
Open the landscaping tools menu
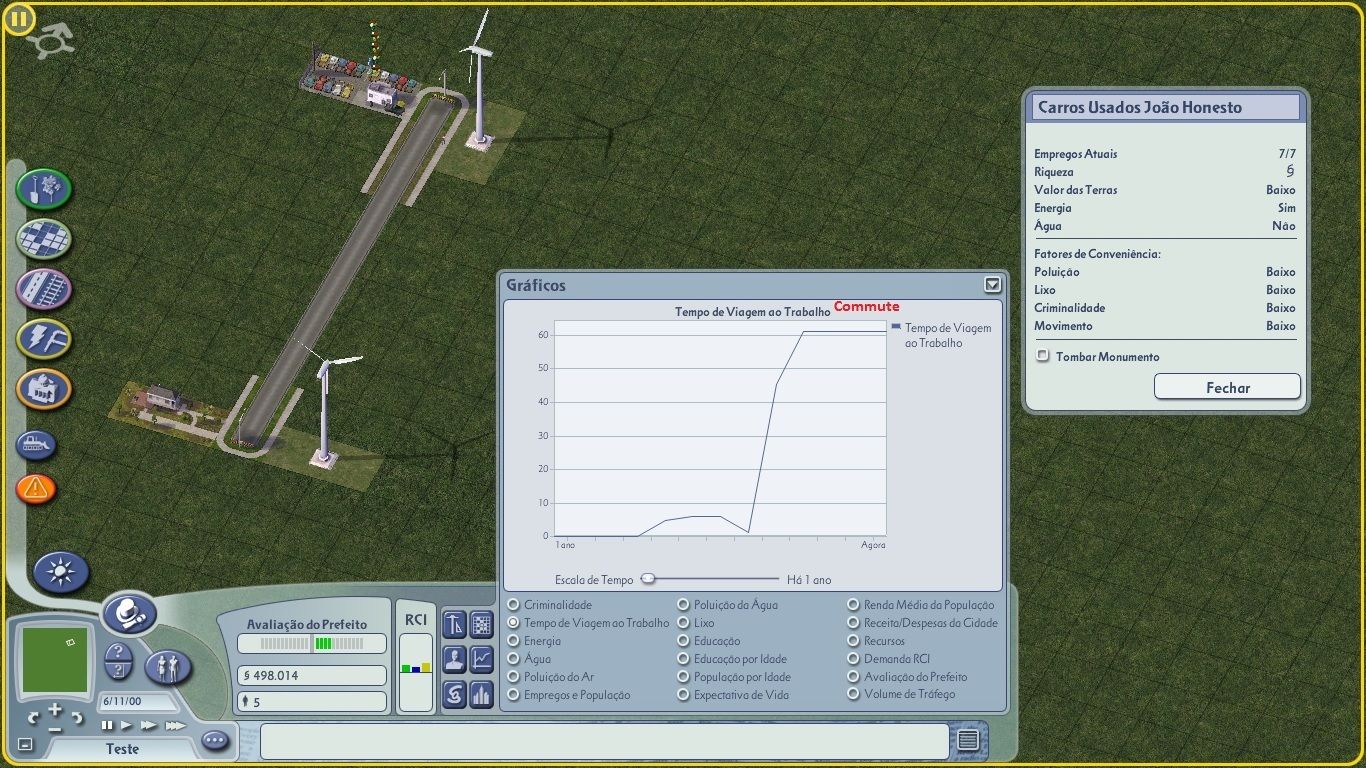pyautogui.click(x=43, y=188)
